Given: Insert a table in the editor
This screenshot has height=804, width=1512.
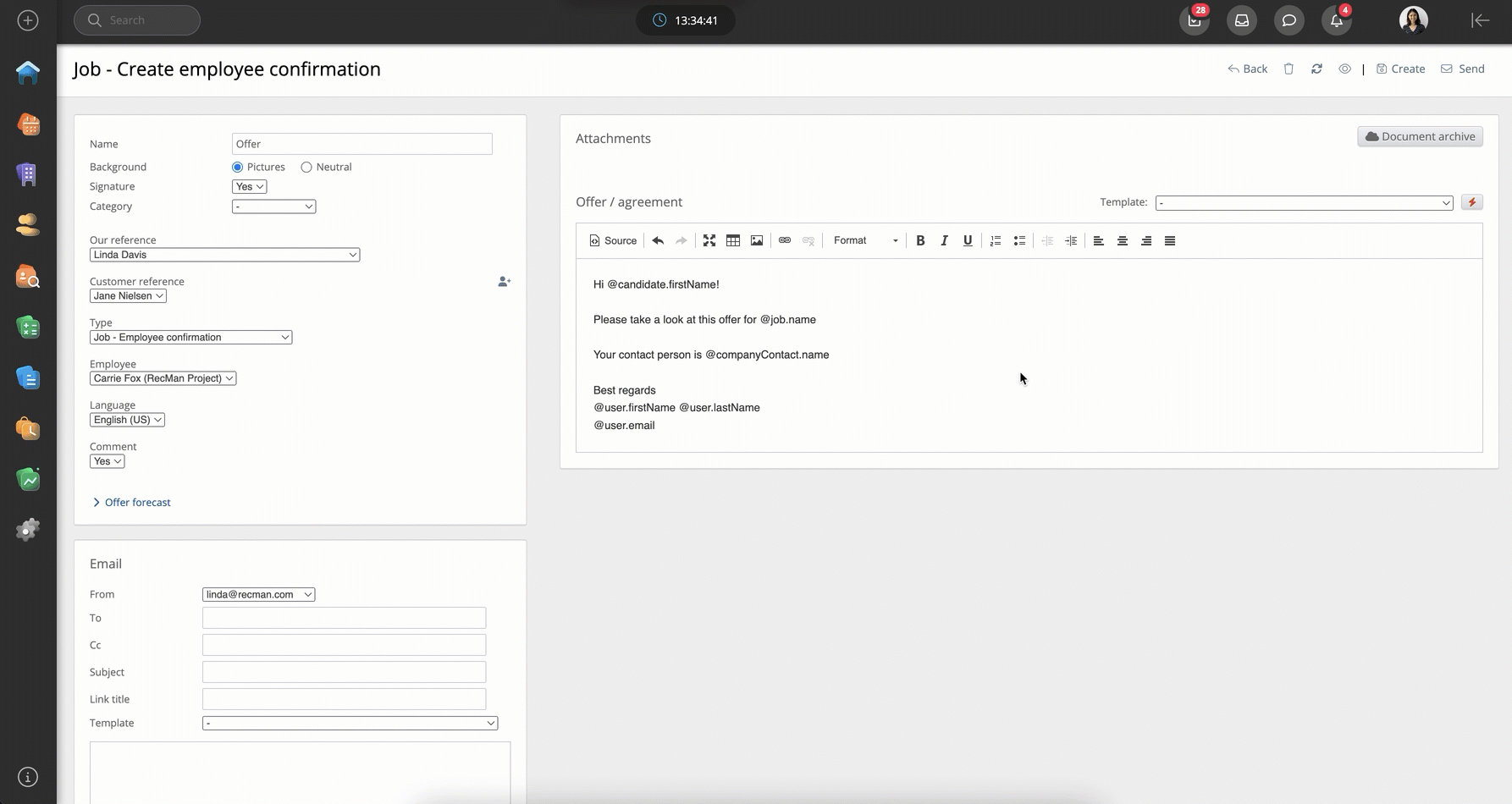Looking at the screenshot, I should (x=733, y=240).
